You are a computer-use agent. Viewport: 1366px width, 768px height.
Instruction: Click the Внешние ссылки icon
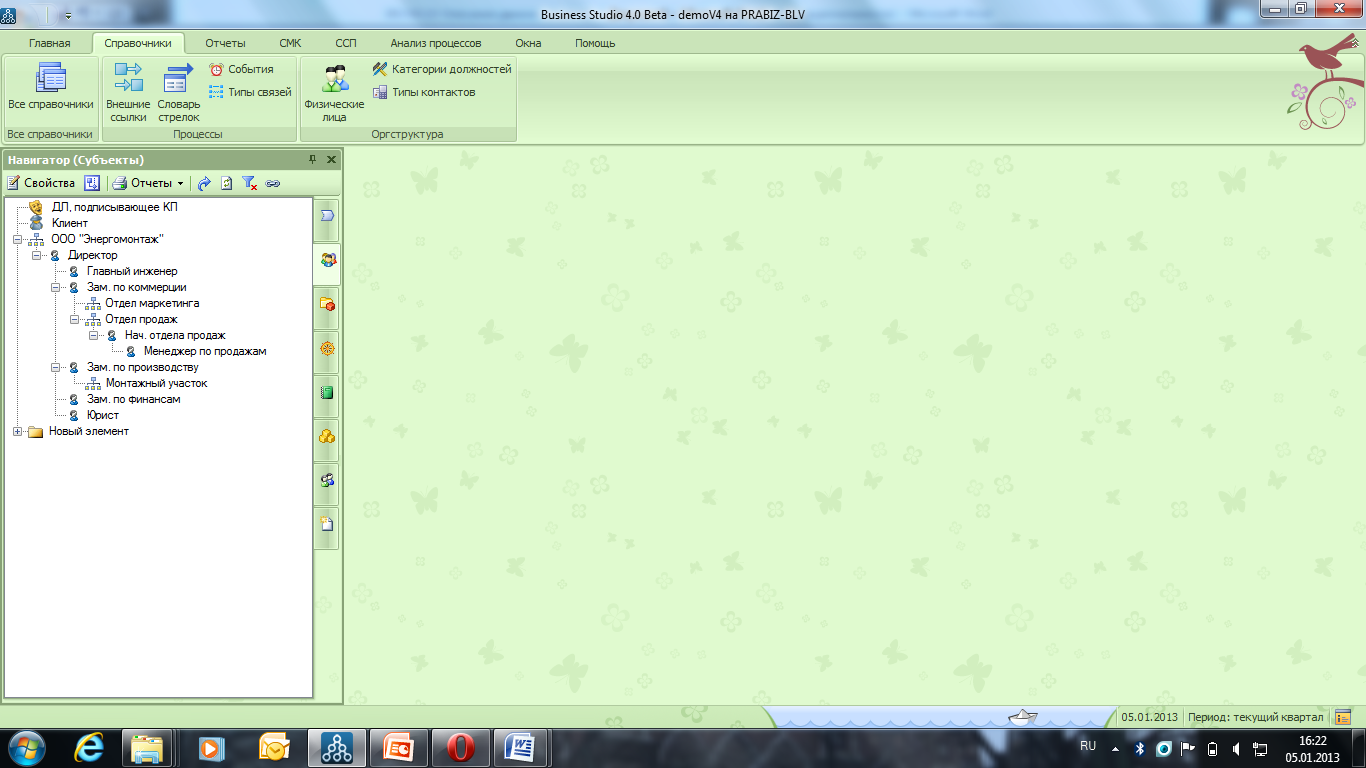[128, 91]
